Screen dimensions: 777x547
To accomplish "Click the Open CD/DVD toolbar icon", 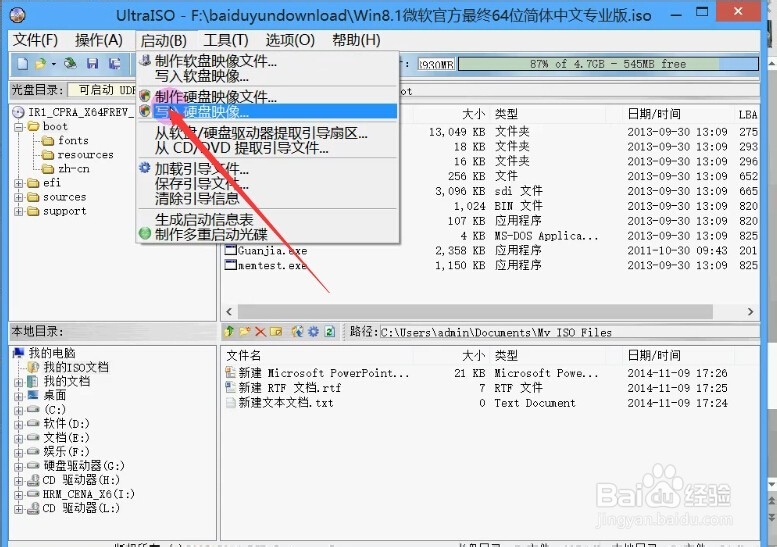I will point(70,63).
